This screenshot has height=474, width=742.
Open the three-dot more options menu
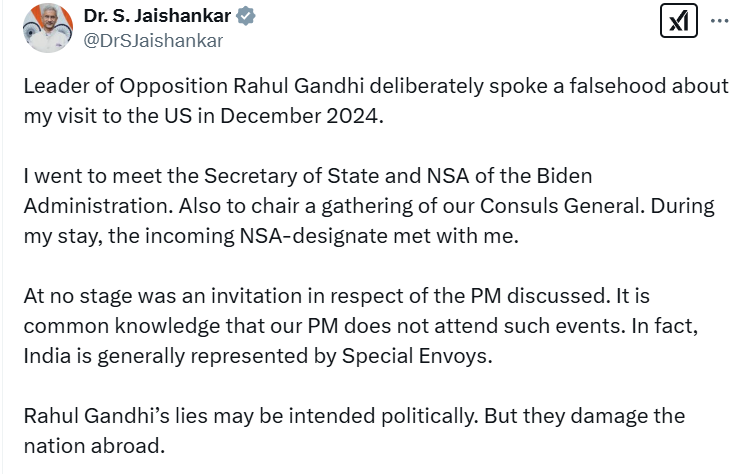pyautogui.click(x=721, y=21)
